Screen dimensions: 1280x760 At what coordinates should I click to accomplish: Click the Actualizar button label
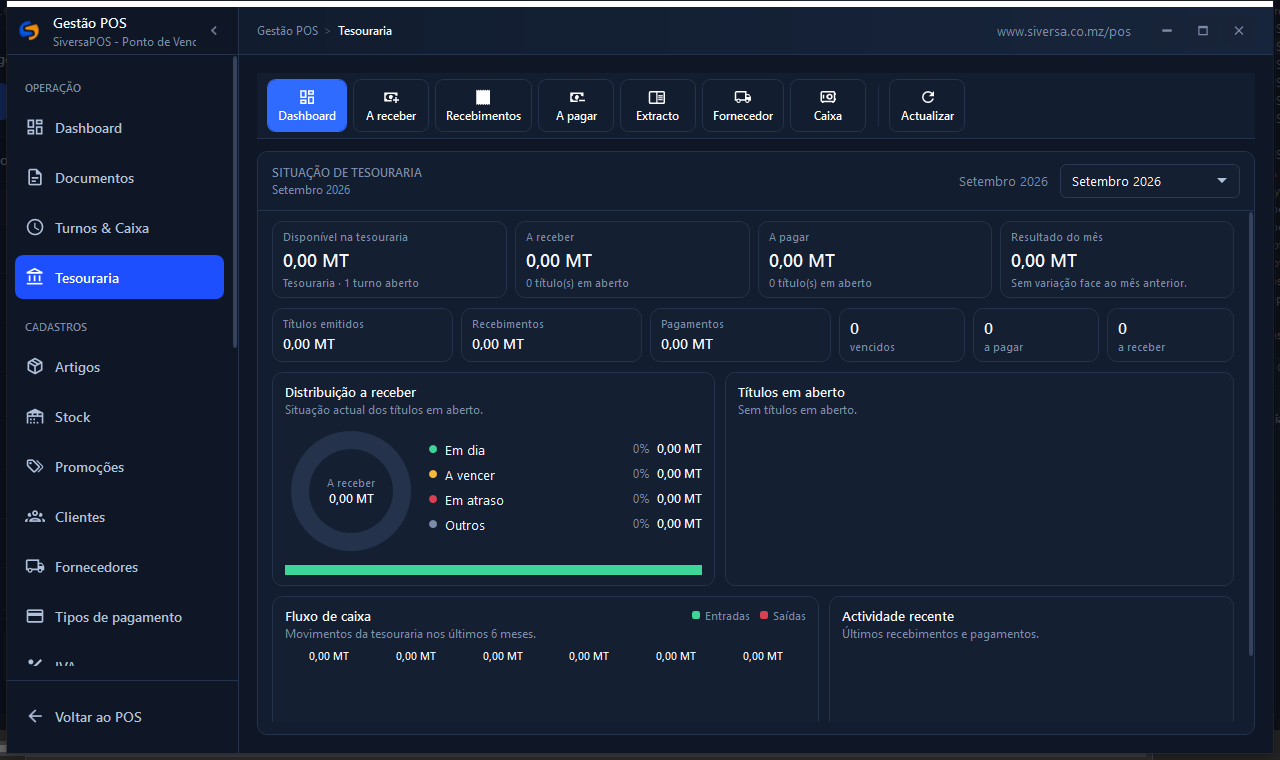point(927,116)
